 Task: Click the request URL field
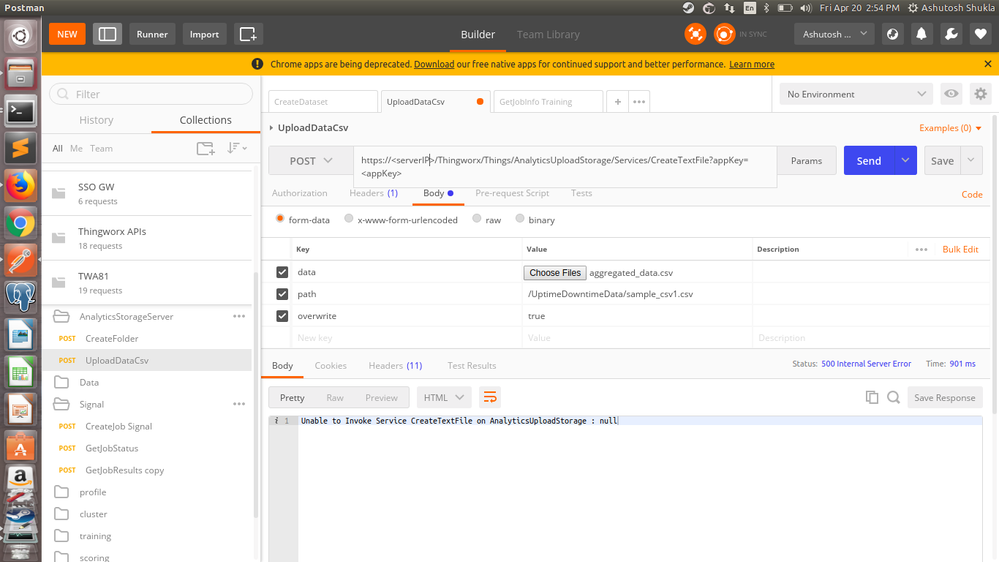[x=565, y=166]
